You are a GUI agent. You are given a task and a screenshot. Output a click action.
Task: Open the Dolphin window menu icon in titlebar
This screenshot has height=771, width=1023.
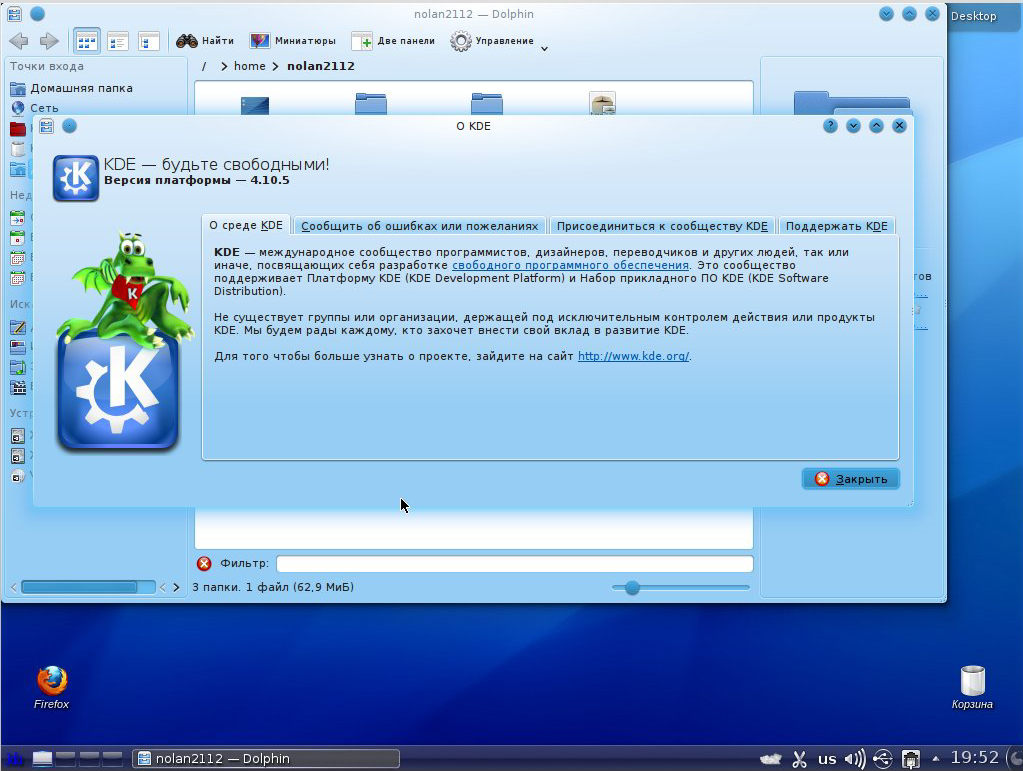click(x=14, y=14)
